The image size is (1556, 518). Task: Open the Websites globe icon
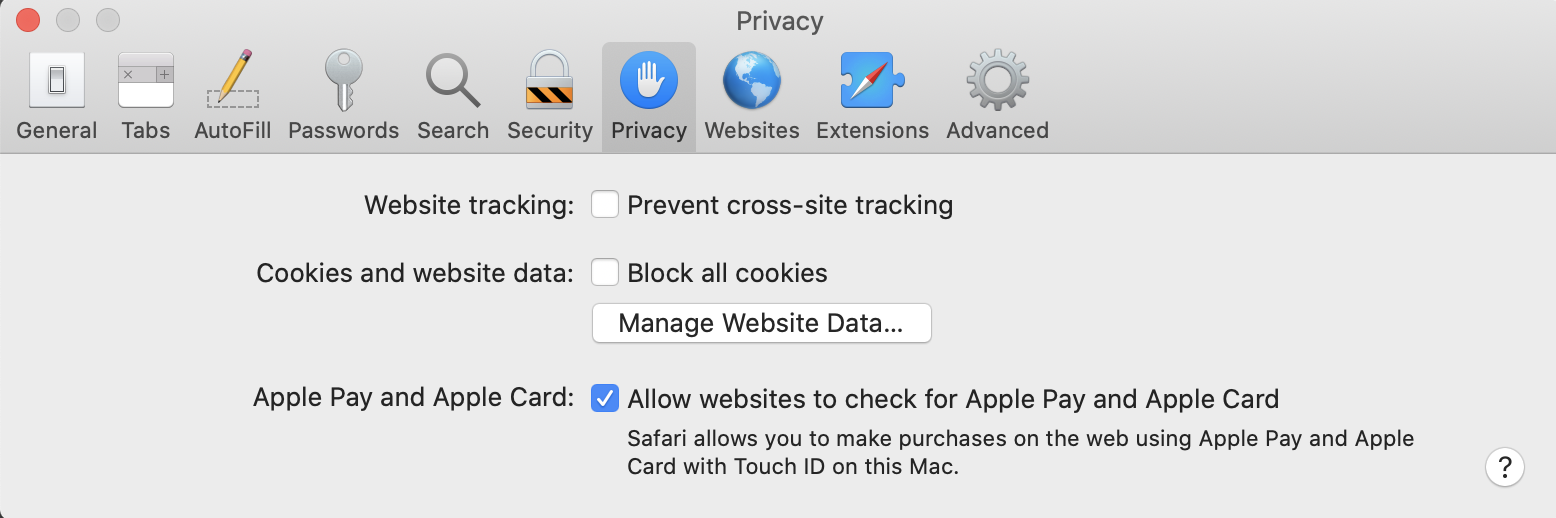pyautogui.click(x=752, y=81)
